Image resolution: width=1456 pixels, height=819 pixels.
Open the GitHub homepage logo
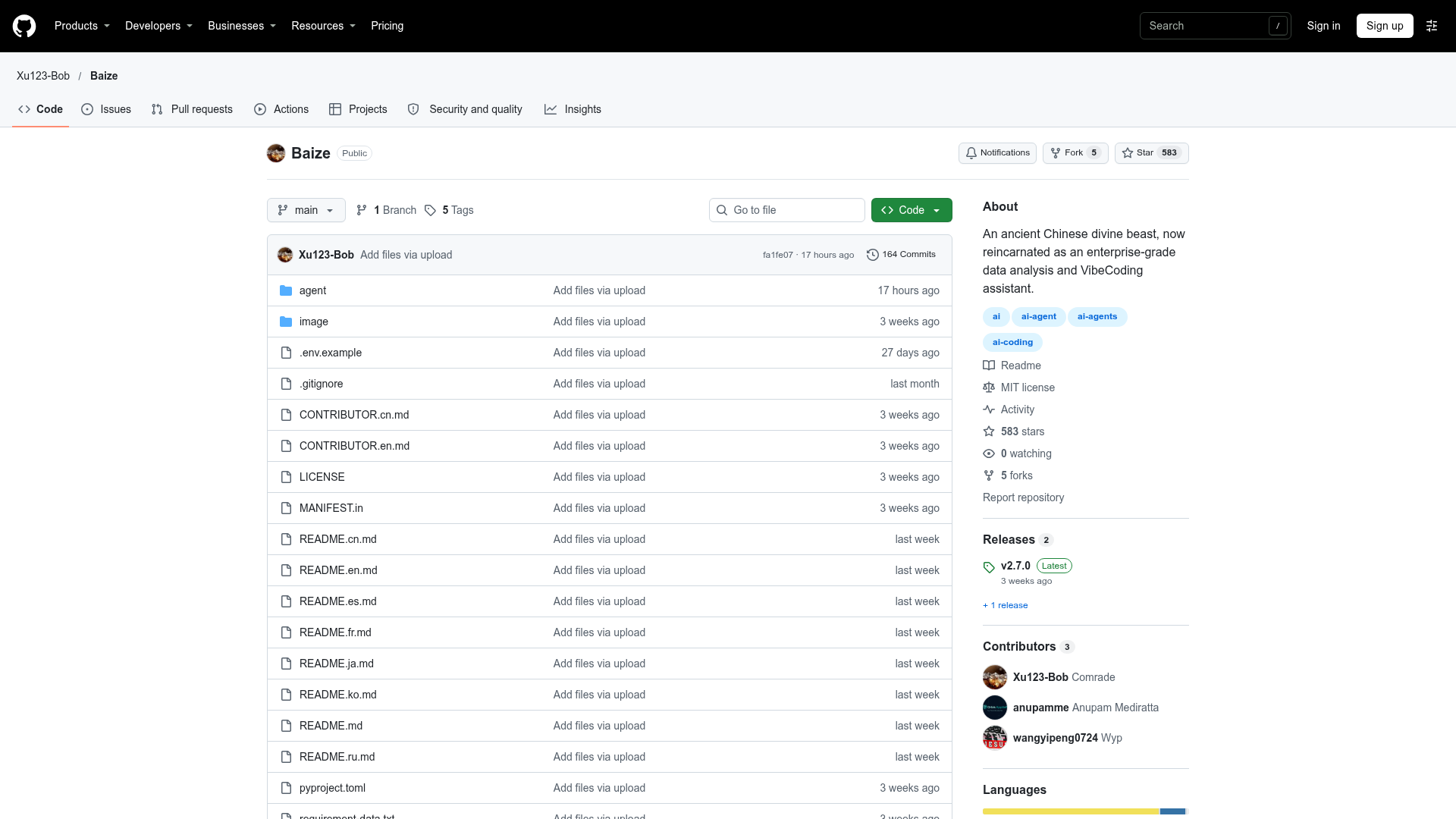(x=24, y=26)
